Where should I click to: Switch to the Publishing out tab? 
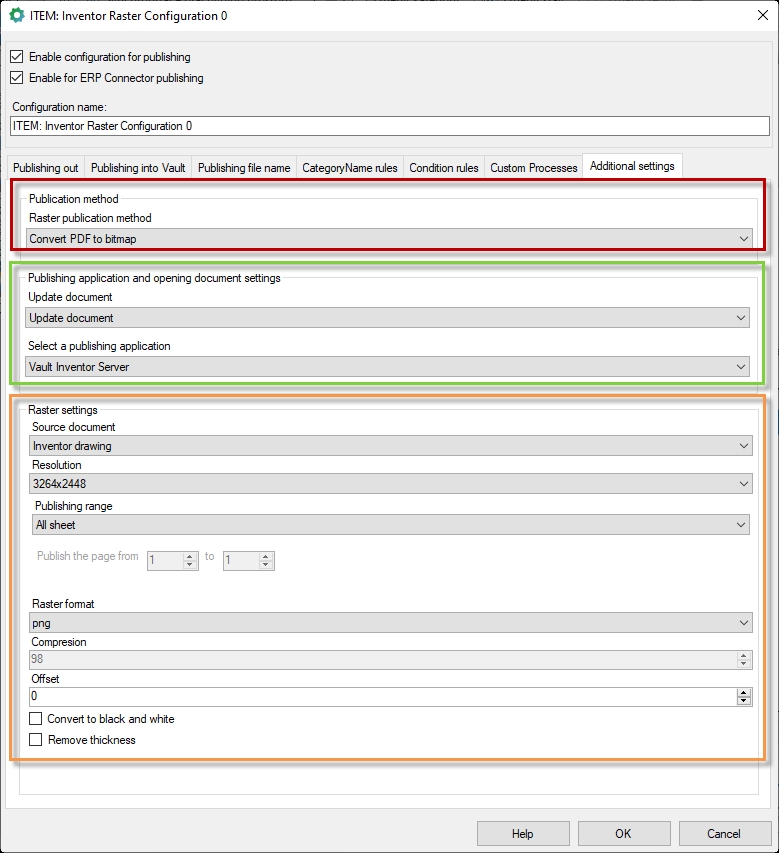pyautogui.click(x=45, y=168)
